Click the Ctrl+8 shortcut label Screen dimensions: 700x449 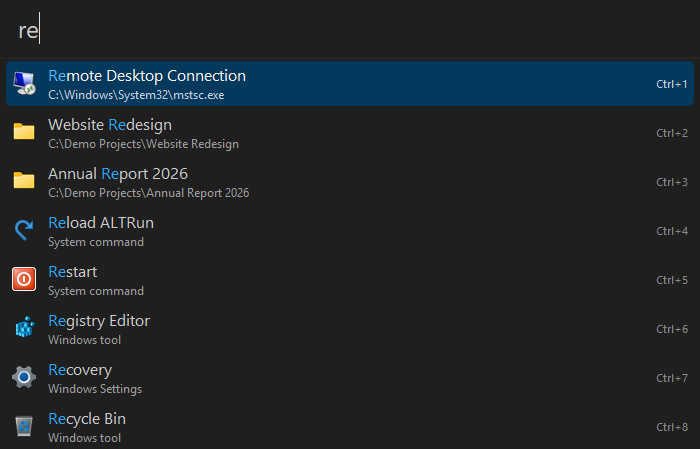coord(672,428)
